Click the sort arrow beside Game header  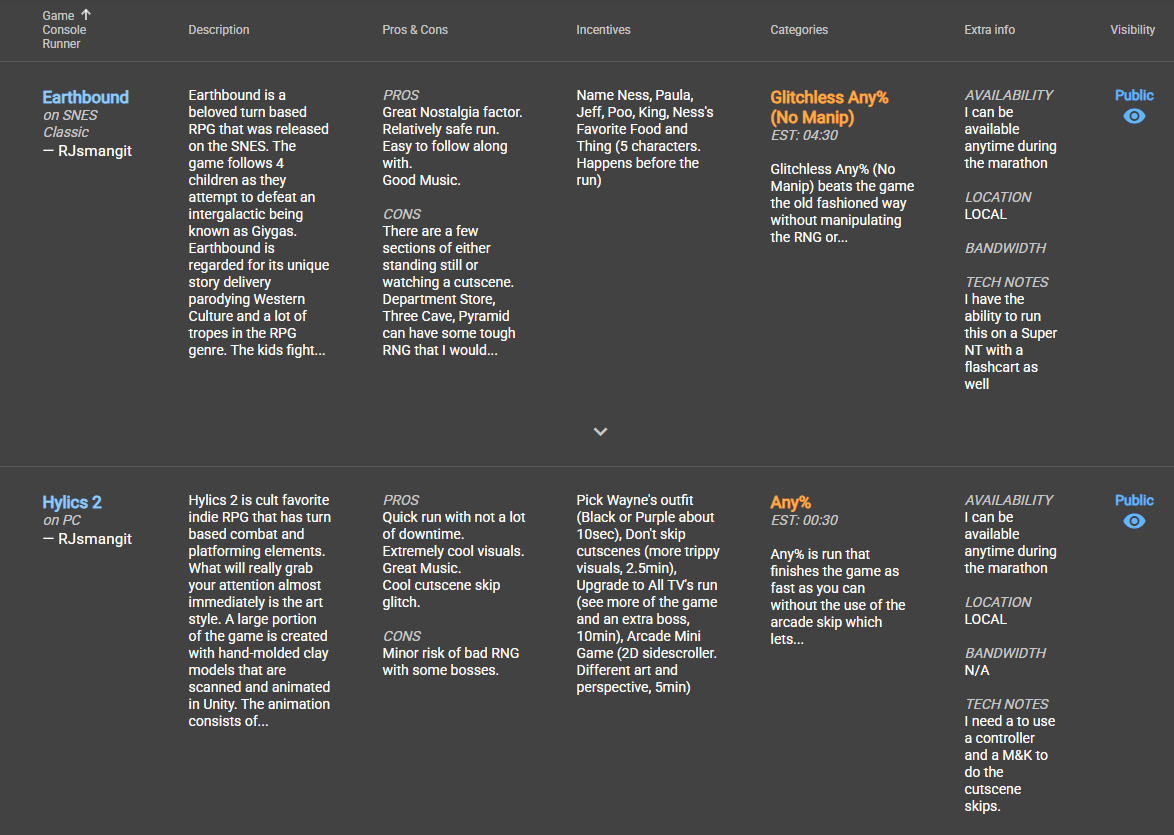click(x=86, y=15)
